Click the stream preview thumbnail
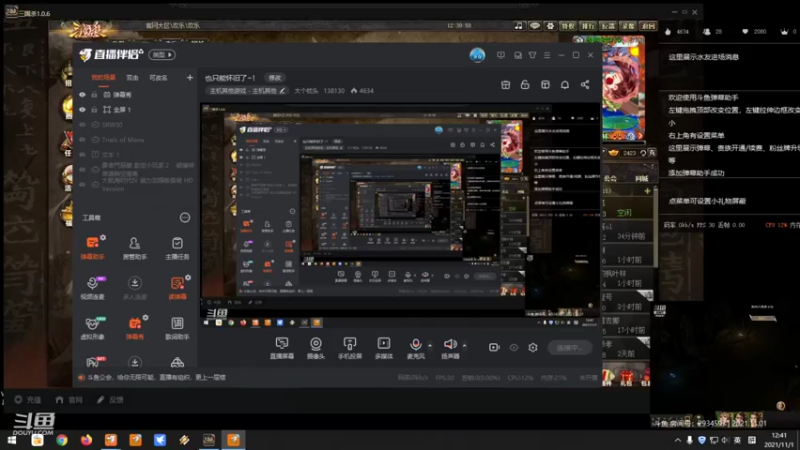This screenshot has height=450, width=800. click(400, 215)
